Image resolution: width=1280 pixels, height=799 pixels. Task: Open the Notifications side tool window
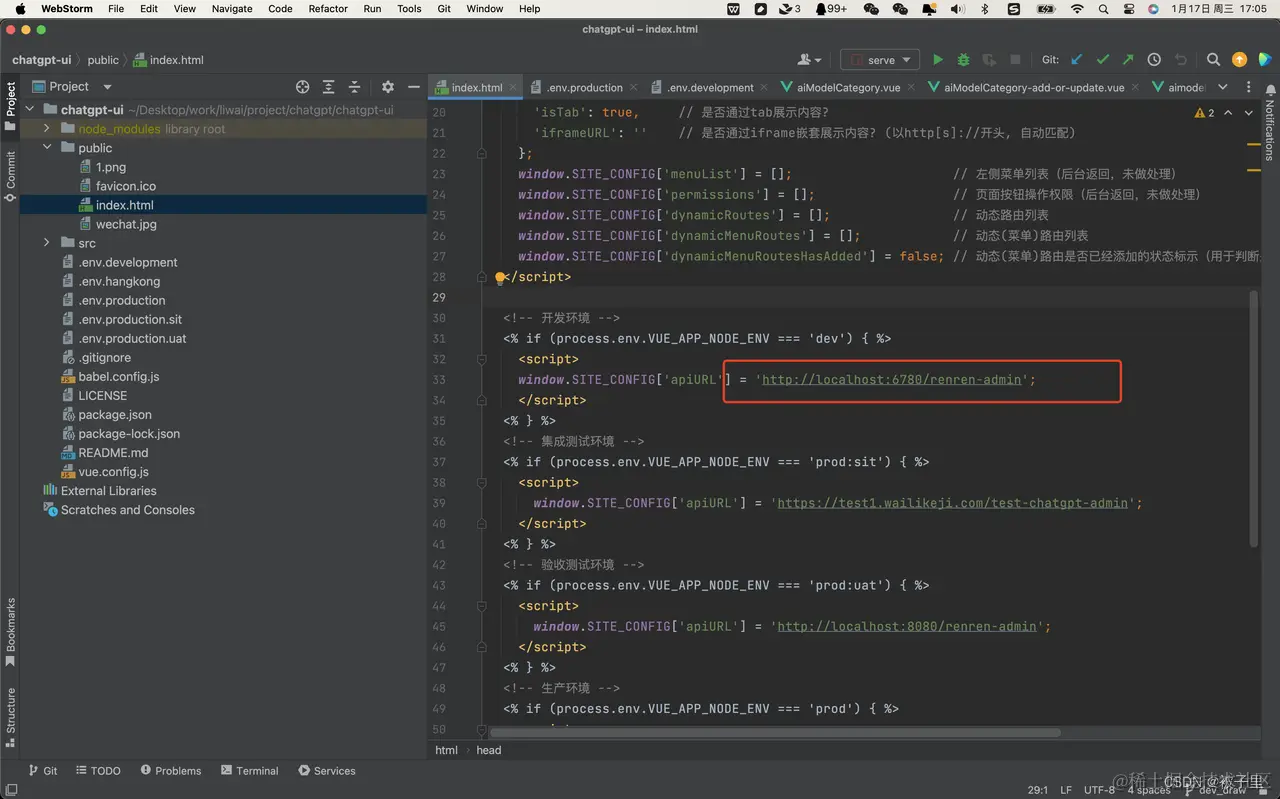pyautogui.click(x=1270, y=123)
